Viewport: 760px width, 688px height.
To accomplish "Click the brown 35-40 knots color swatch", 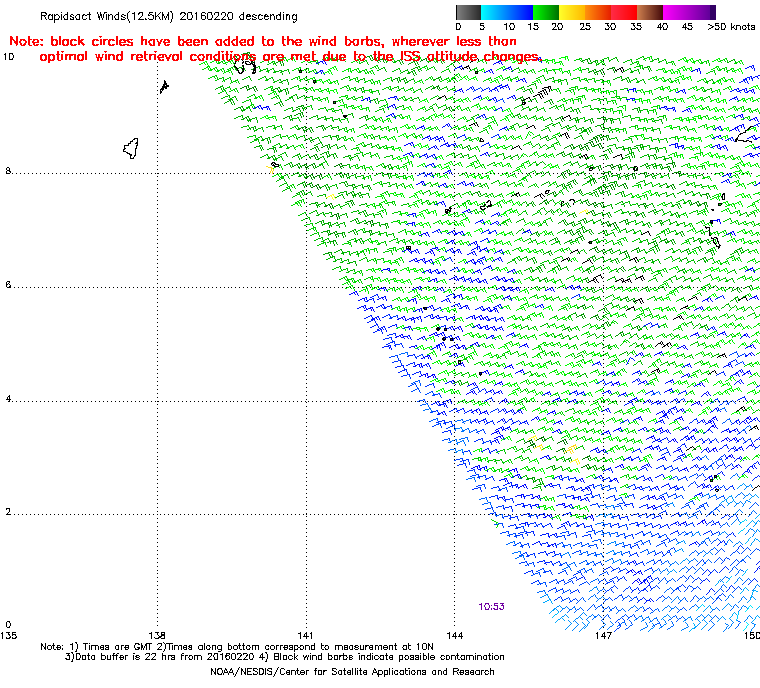I will [650, 12].
